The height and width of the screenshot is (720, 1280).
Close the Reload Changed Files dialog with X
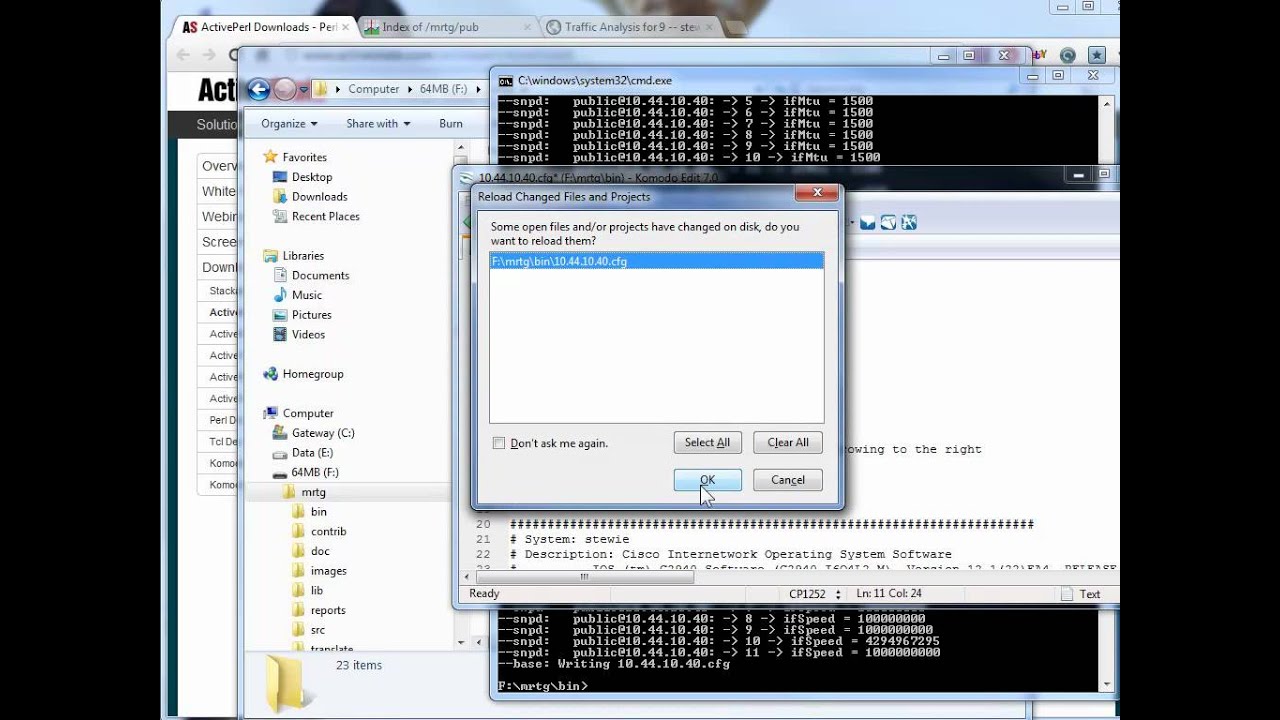(817, 192)
